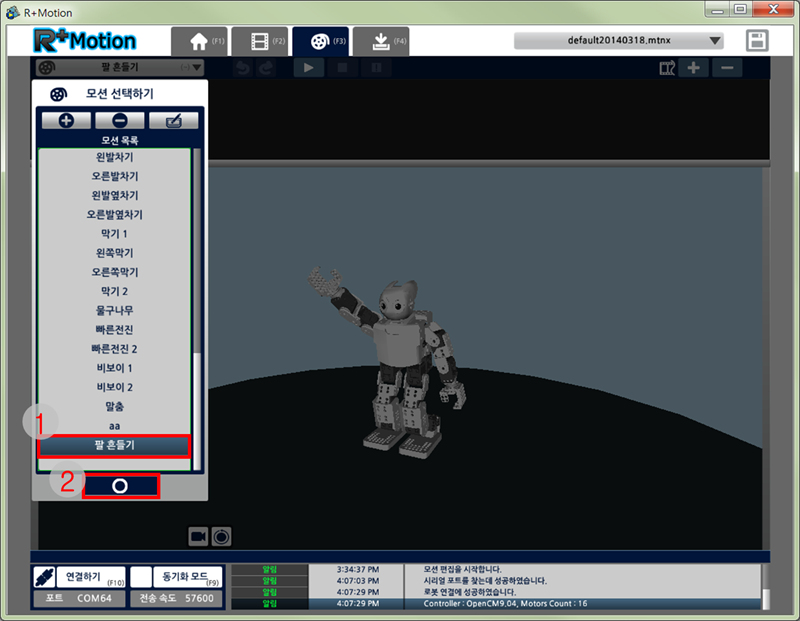
Task: Expand the default20140318.mtnx file dropdown
Action: [x=619, y=40]
